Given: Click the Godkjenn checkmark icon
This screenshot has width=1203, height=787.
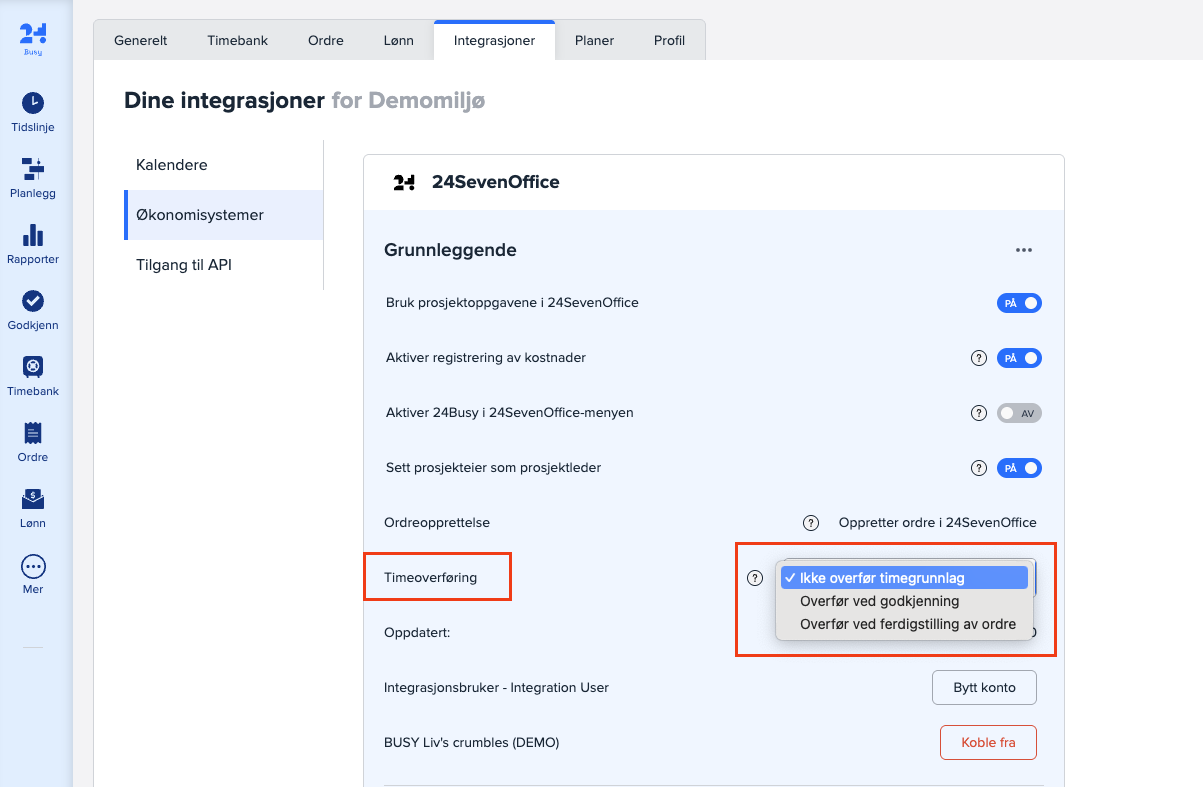Looking at the screenshot, I should point(33,301).
